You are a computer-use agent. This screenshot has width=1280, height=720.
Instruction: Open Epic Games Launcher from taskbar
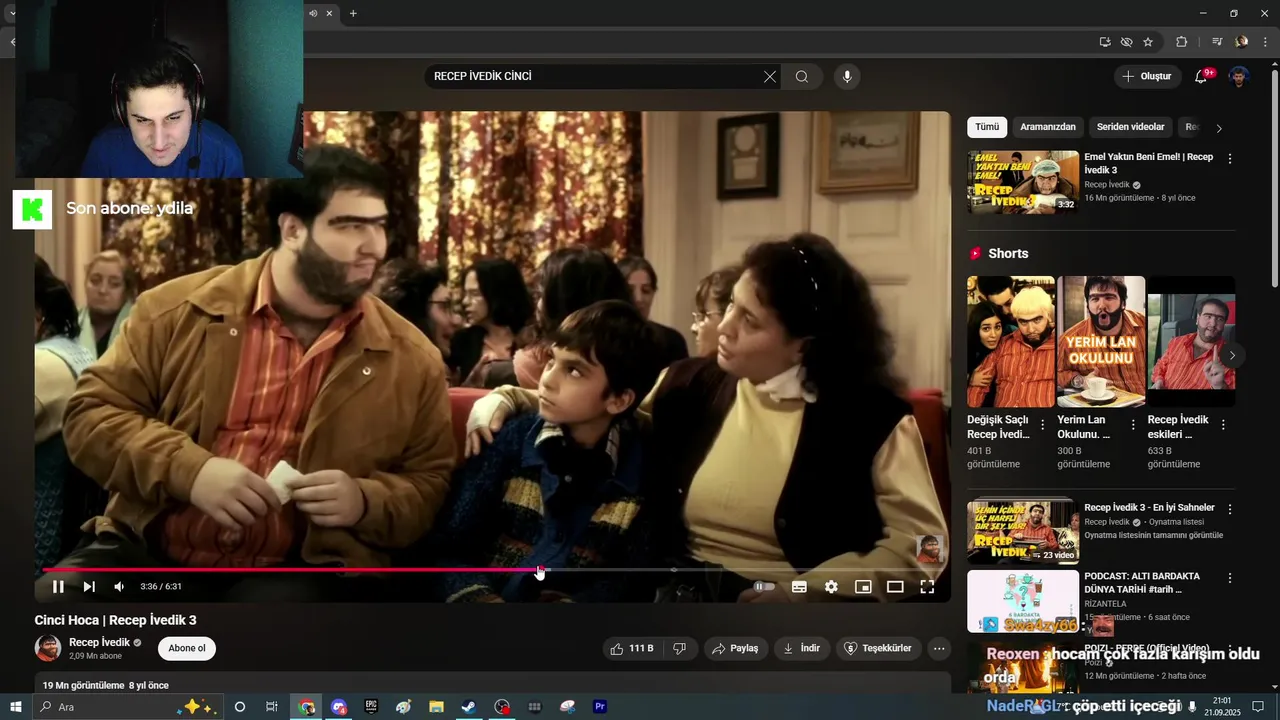tap(371, 707)
